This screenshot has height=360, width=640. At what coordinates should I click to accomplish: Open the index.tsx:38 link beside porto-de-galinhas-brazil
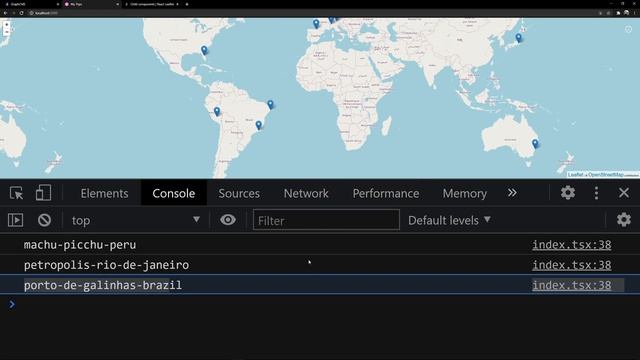point(571,285)
